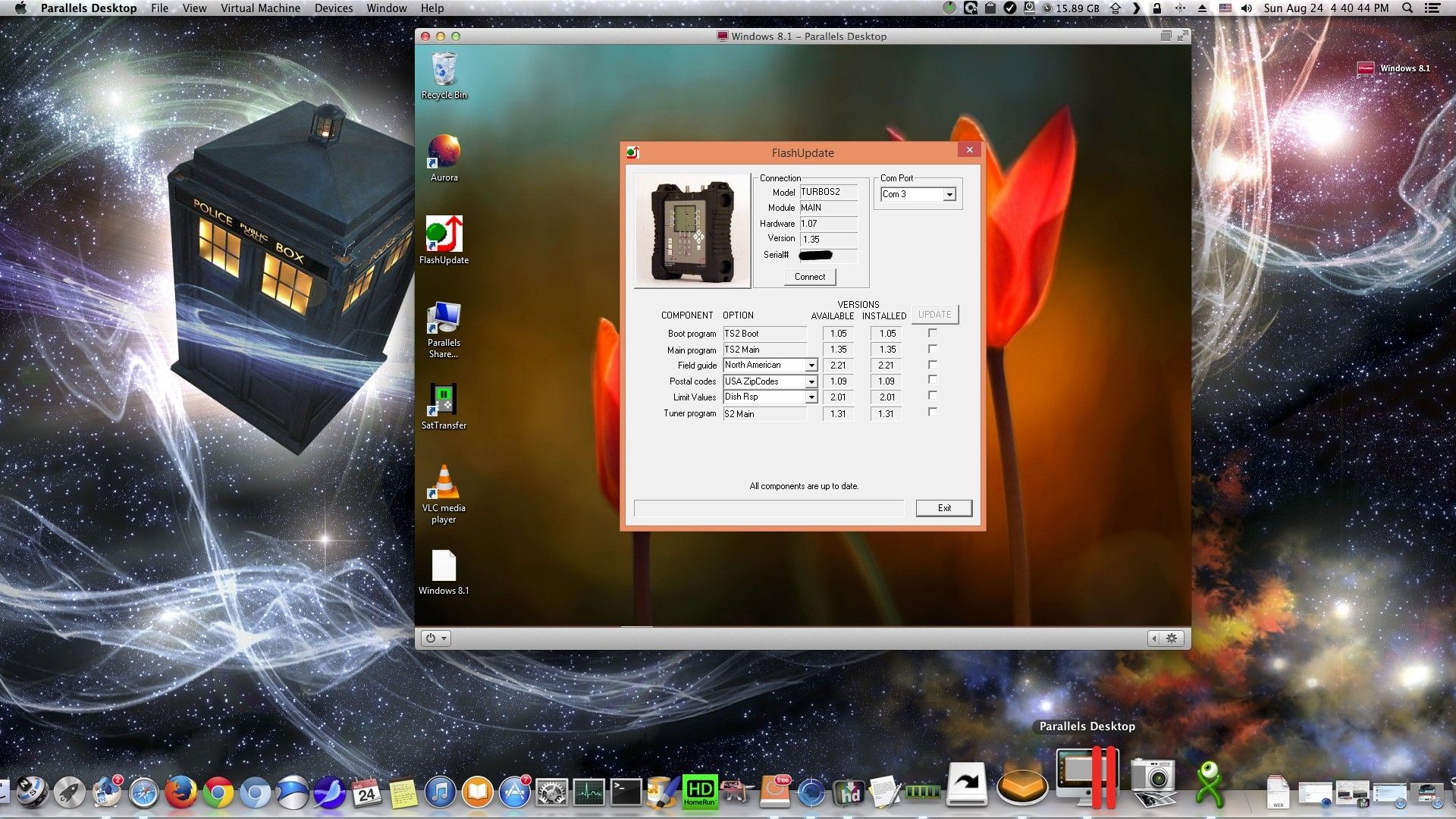The width and height of the screenshot is (1456, 819).
Task: Open Image Capture camera icon in Dock
Action: coord(1153,783)
